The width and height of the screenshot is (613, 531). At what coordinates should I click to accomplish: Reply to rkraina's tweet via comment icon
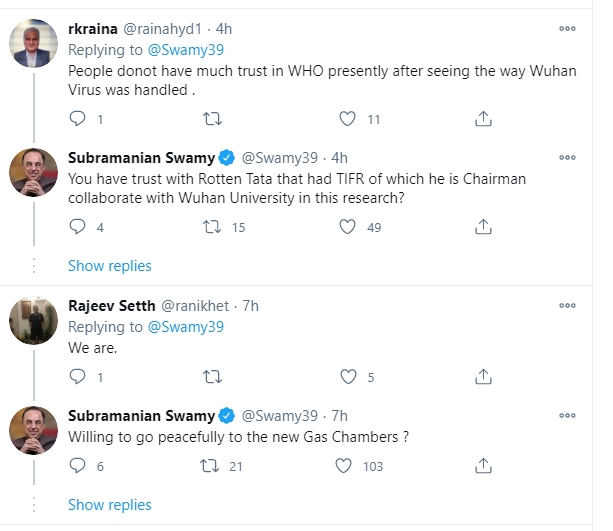click(x=77, y=119)
